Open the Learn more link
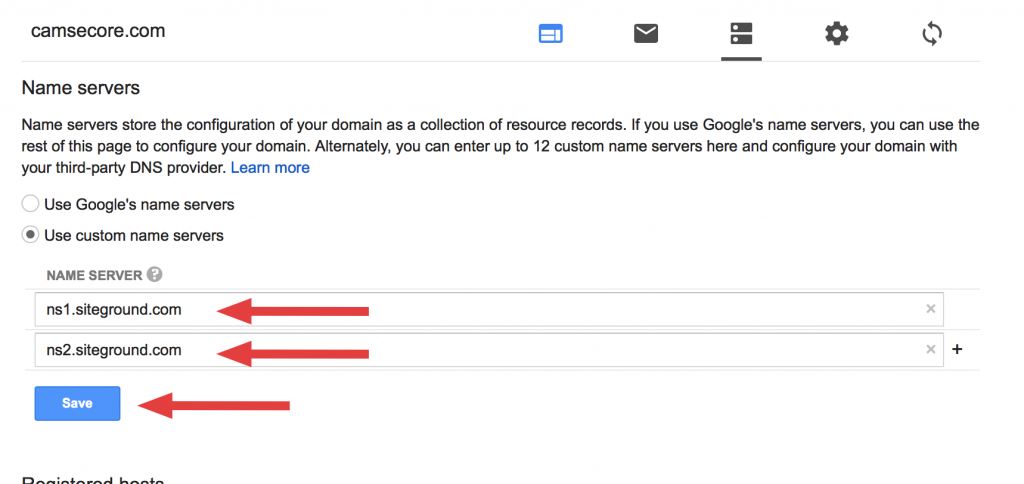The width and height of the screenshot is (1024, 484). pyautogui.click(x=270, y=168)
